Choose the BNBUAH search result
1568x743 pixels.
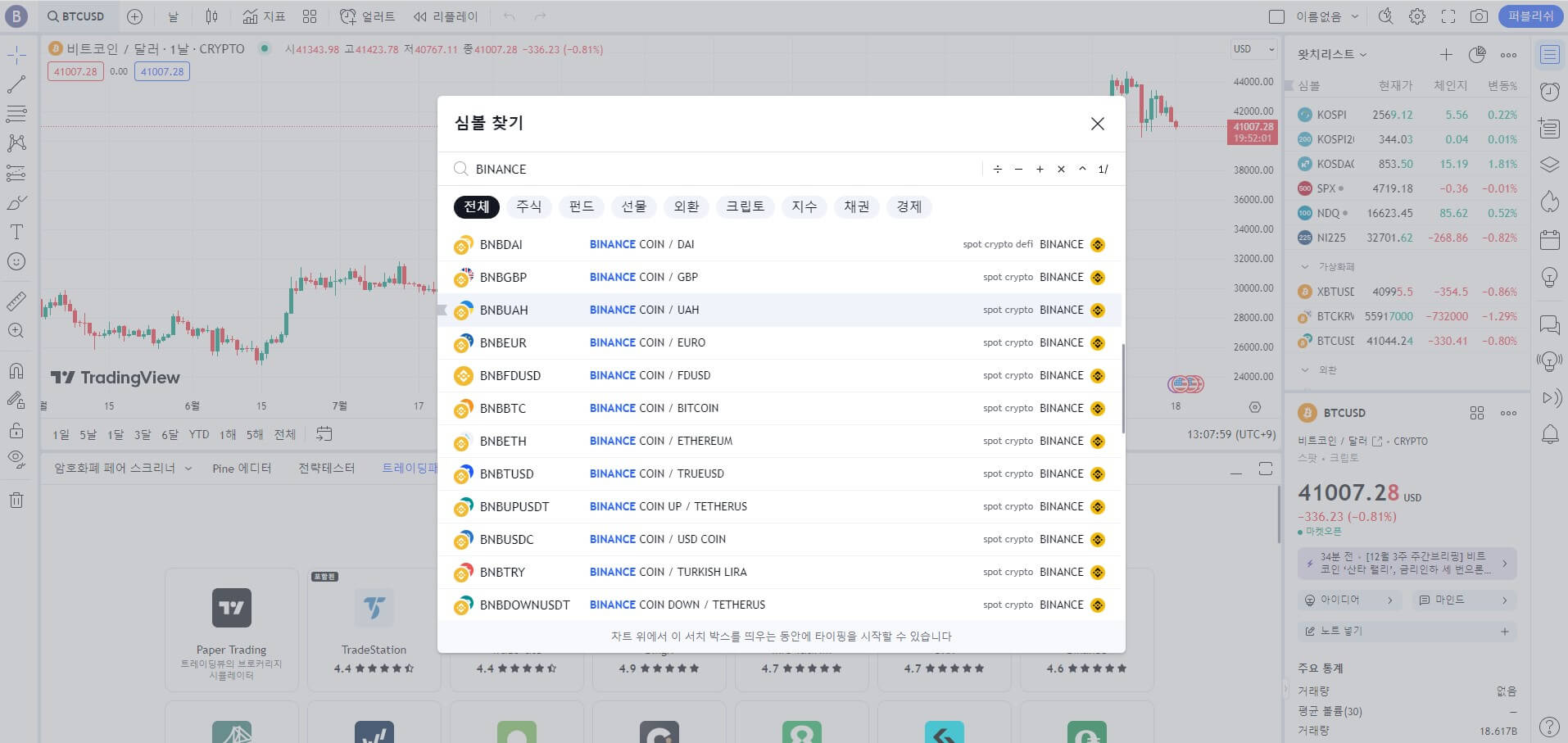coord(780,310)
